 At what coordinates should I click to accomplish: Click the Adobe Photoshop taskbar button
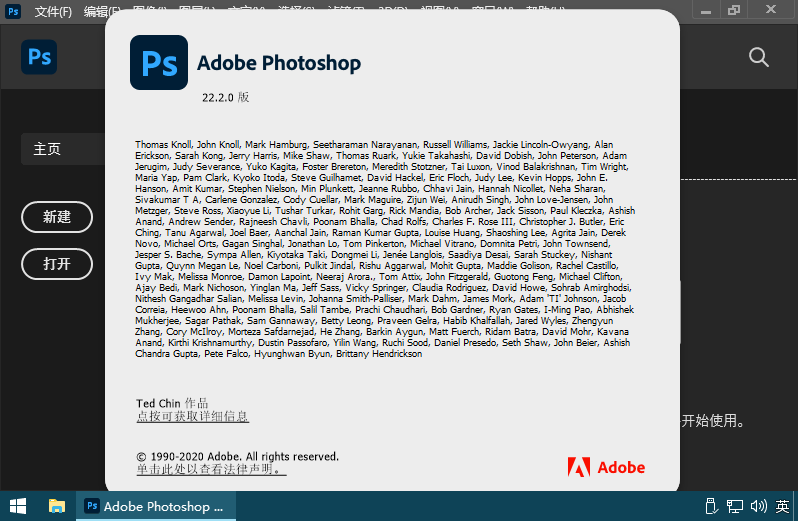pyautogui.click(x=156, y=506)
